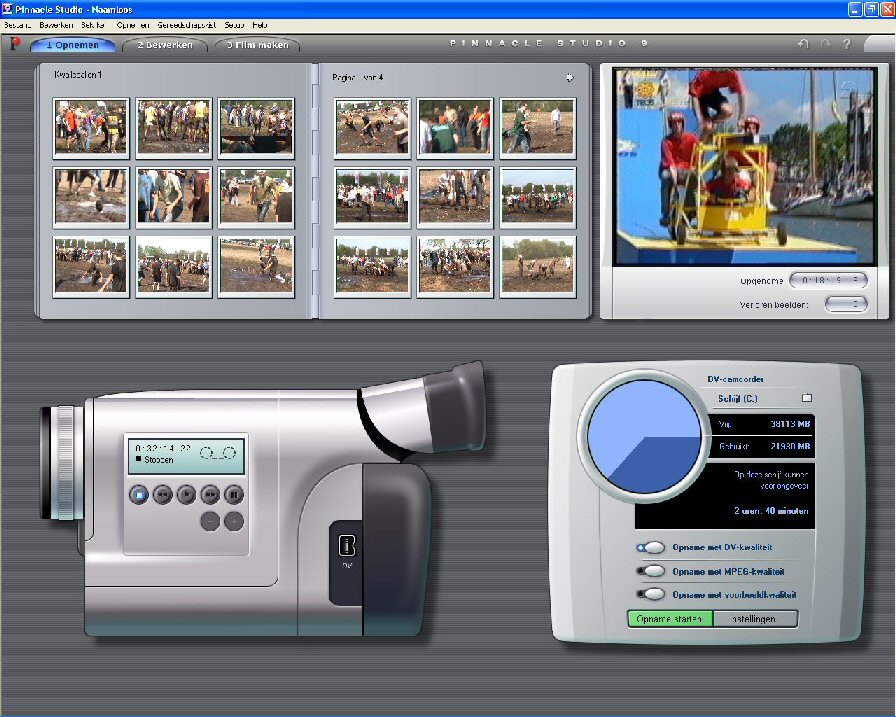896x717 pixels.
Task: Select the top-left thumbnail on the left album page
Action: (91, 127)
